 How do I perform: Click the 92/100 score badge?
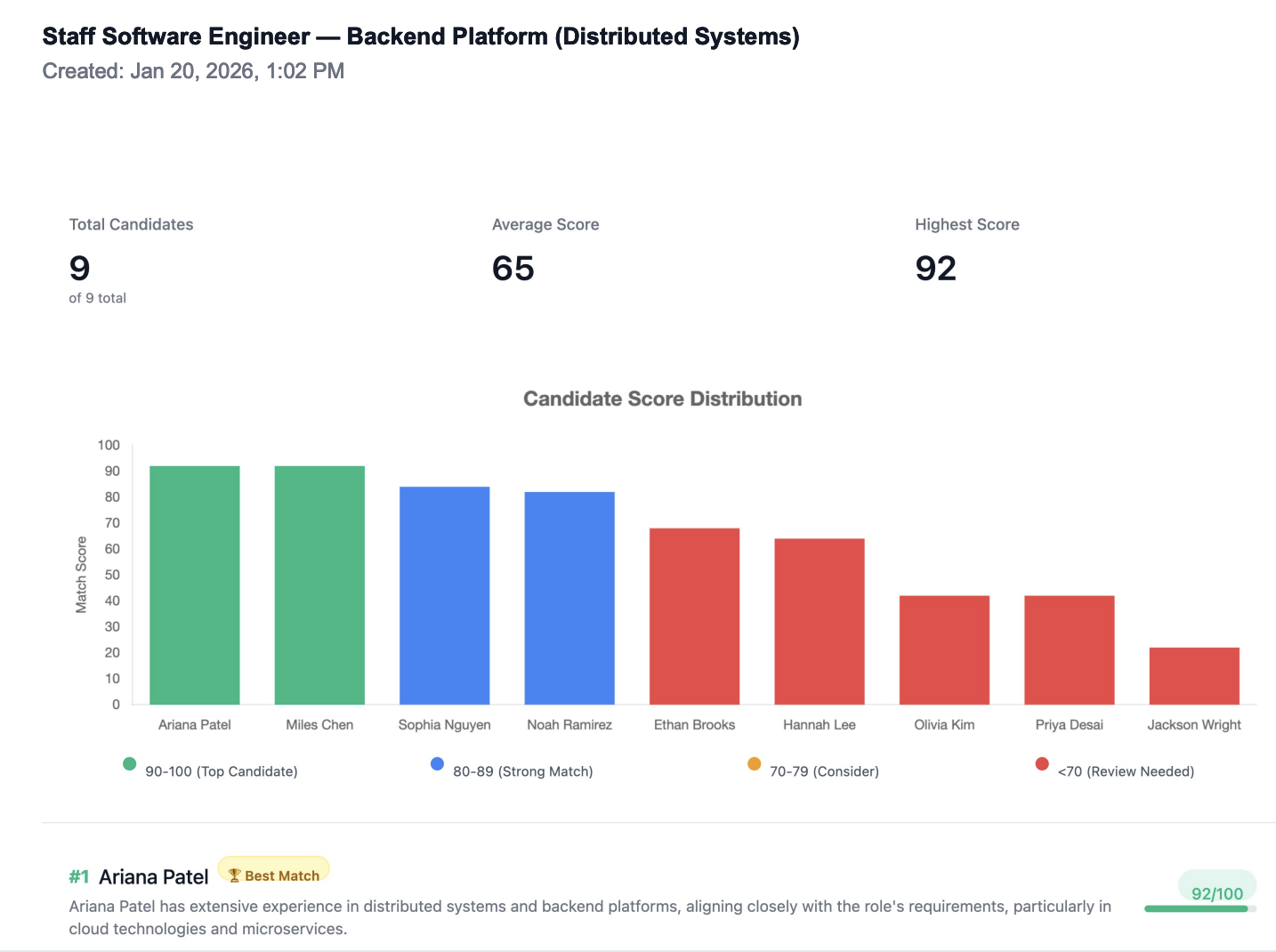[1216, 893]
